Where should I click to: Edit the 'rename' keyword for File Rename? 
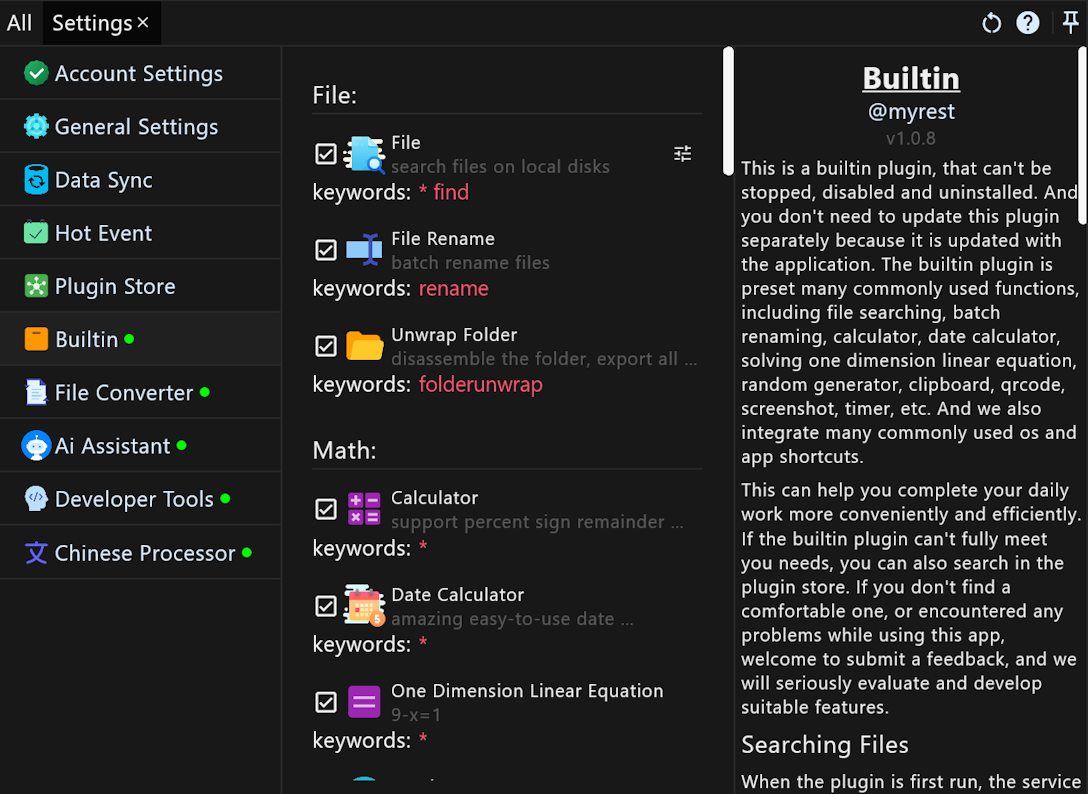pyautogui.click(x=454, y=289)
